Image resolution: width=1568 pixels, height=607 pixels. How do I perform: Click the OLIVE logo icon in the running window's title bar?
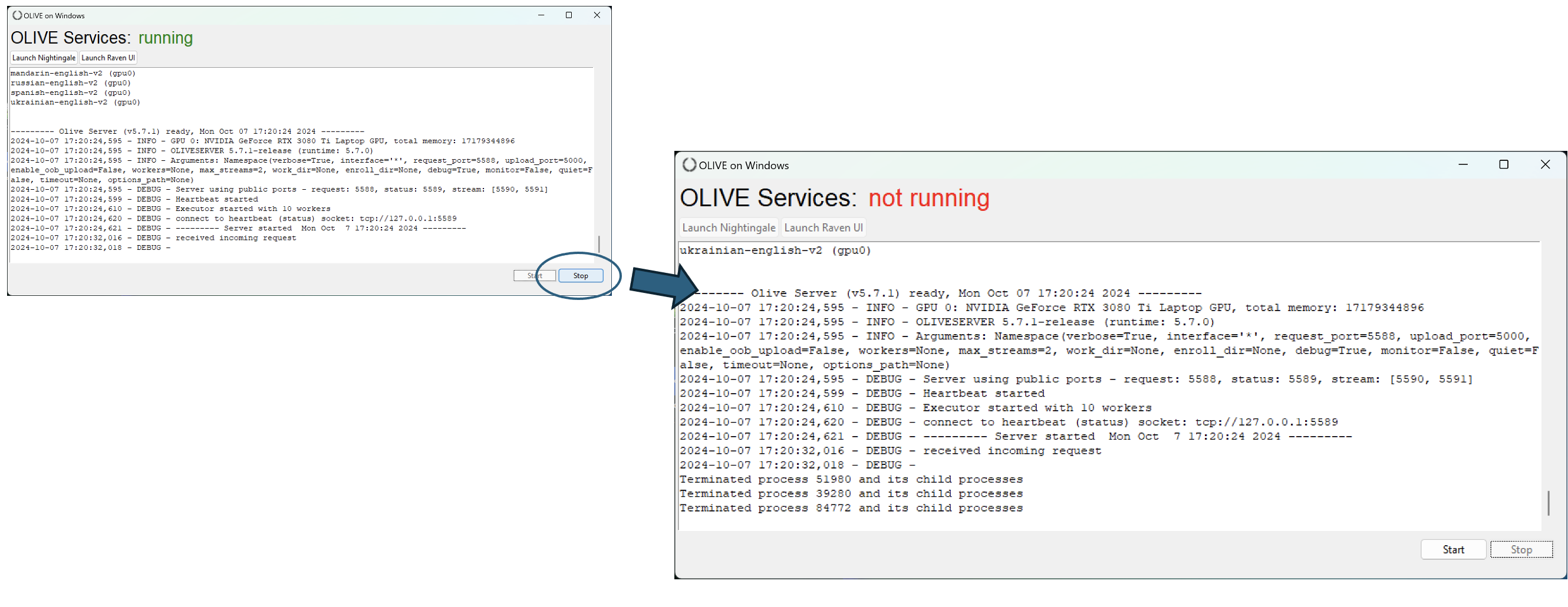click(17, 15)
